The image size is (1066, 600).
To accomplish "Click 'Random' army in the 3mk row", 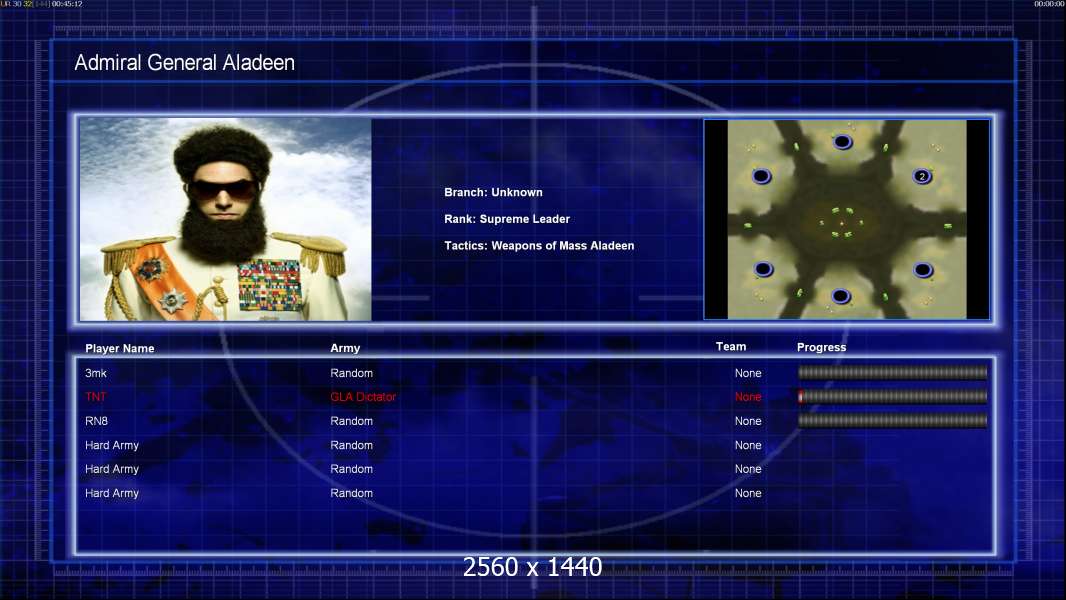I will tap(351, 373).
